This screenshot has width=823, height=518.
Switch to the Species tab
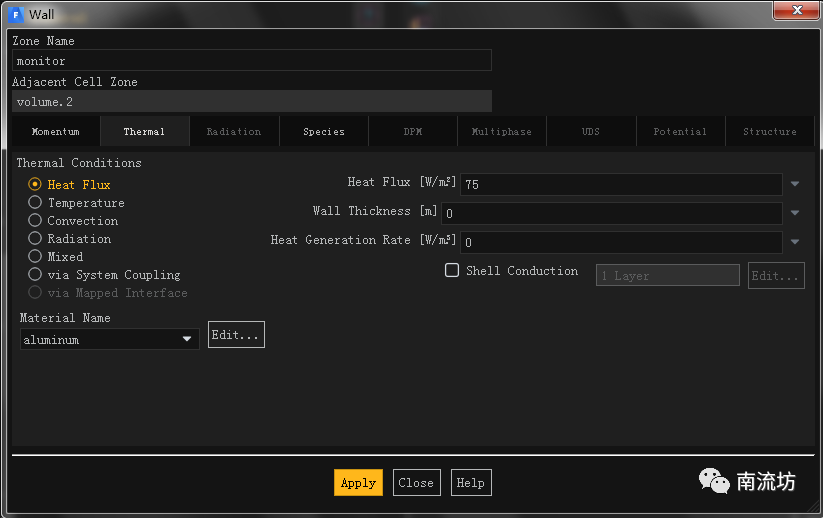pos(323,131)
